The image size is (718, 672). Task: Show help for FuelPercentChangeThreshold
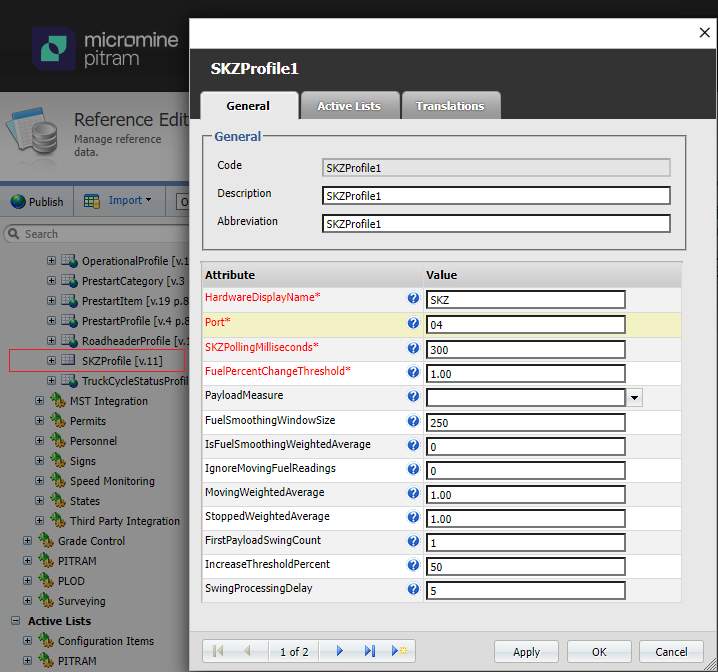pyautogui.click(x=413, y=372)
